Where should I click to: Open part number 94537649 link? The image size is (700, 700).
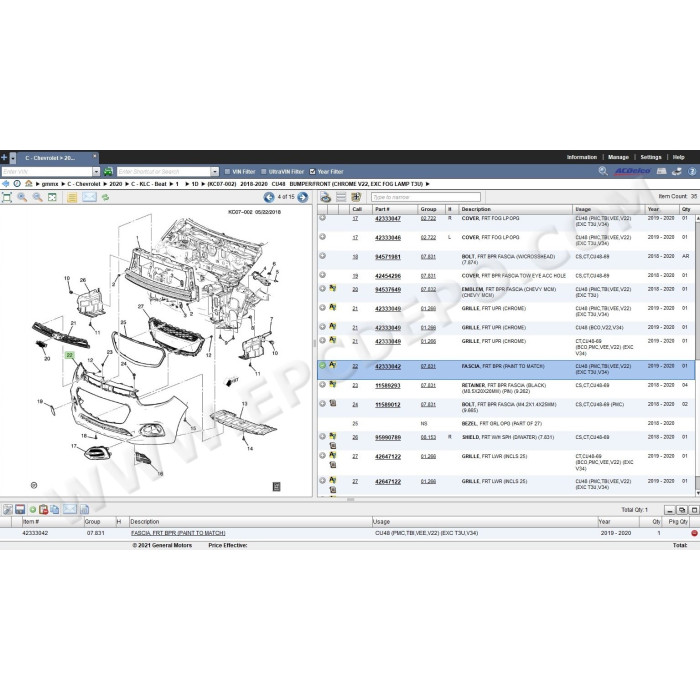(x=388, y=290)
